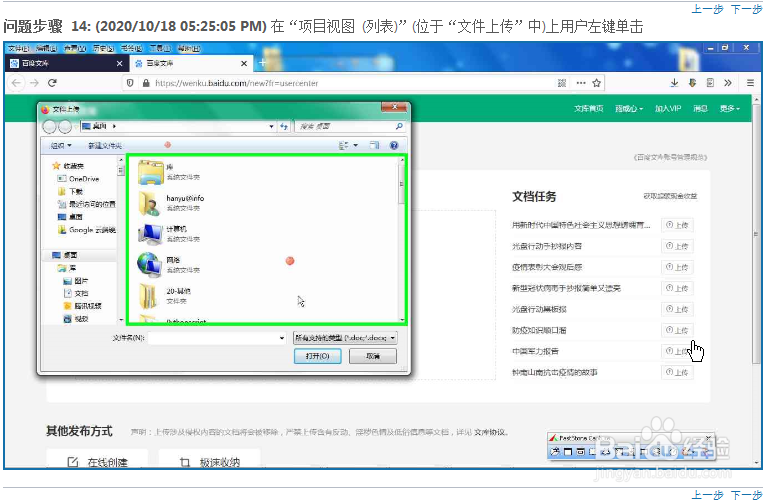The height and width of the screenshot is (500, 775).
Task: Select 最近访问的位置 in the sidebar
Action: click(x=86, y=204)
